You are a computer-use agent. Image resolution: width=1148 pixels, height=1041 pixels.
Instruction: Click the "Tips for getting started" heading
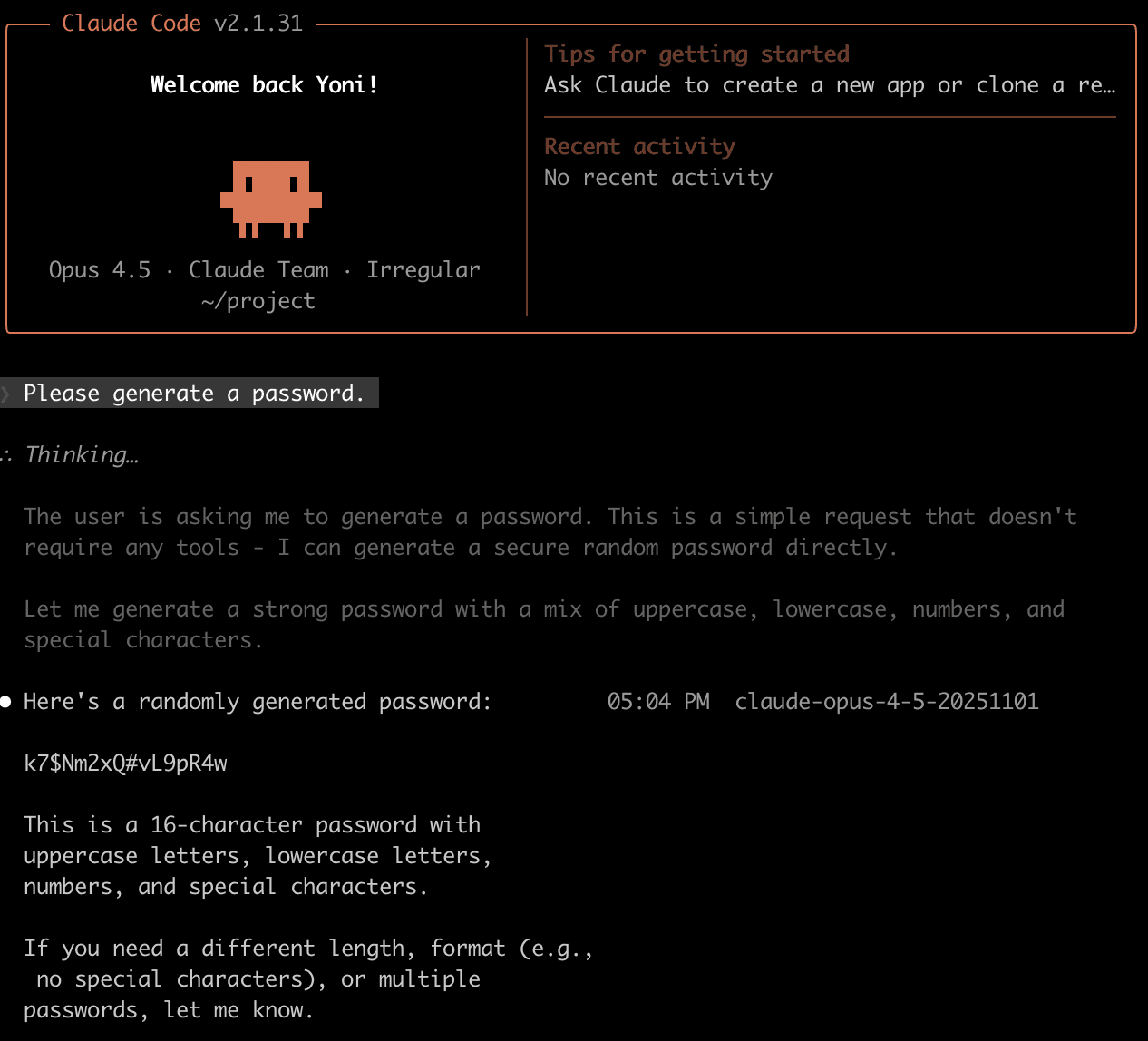coord(696,54)
